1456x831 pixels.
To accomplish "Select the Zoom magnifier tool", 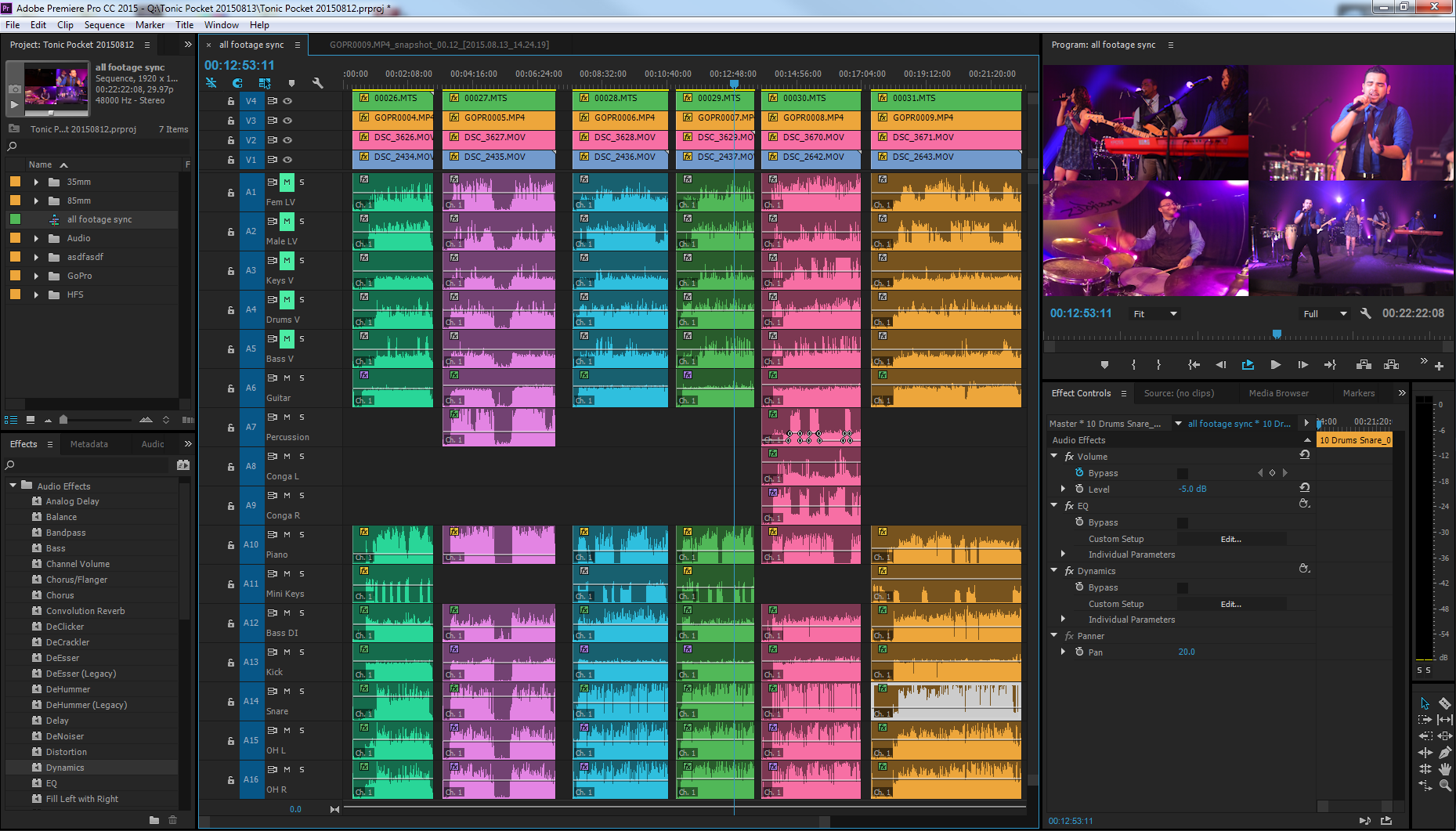I will pyautogui.click(x=1444, y=785).
